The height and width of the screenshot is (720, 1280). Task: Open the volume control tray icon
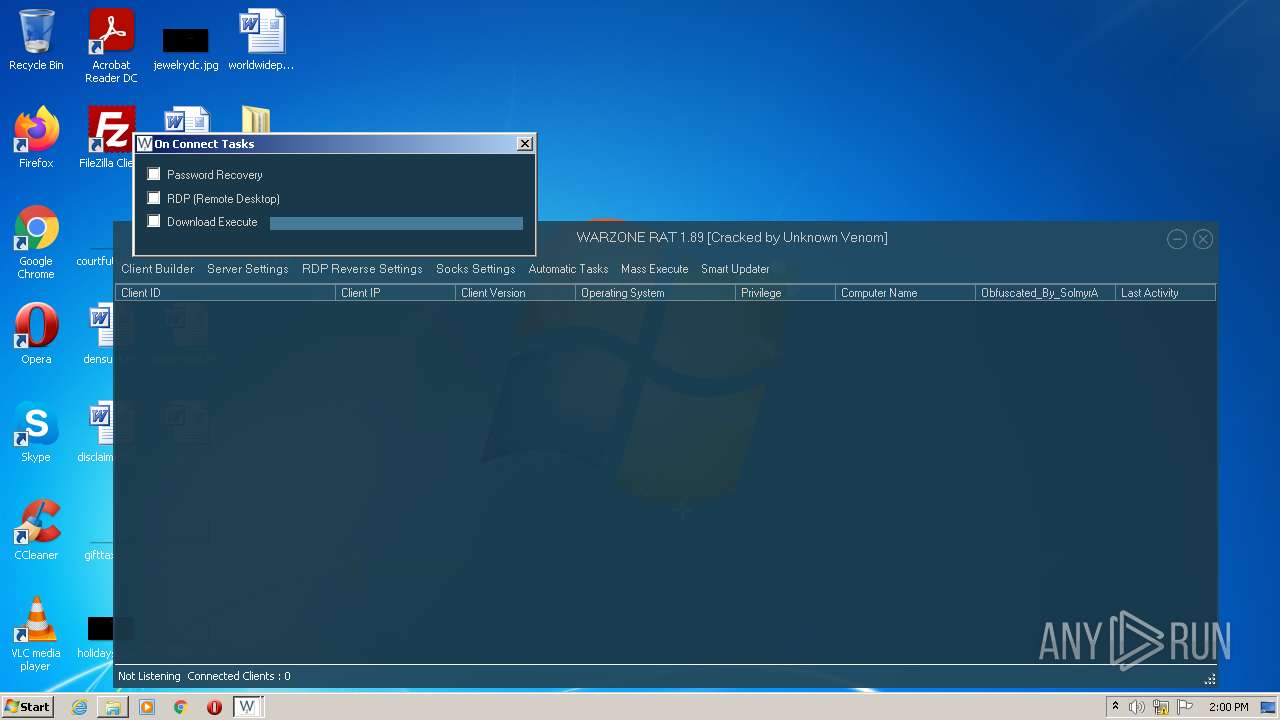pos(1137,707)
